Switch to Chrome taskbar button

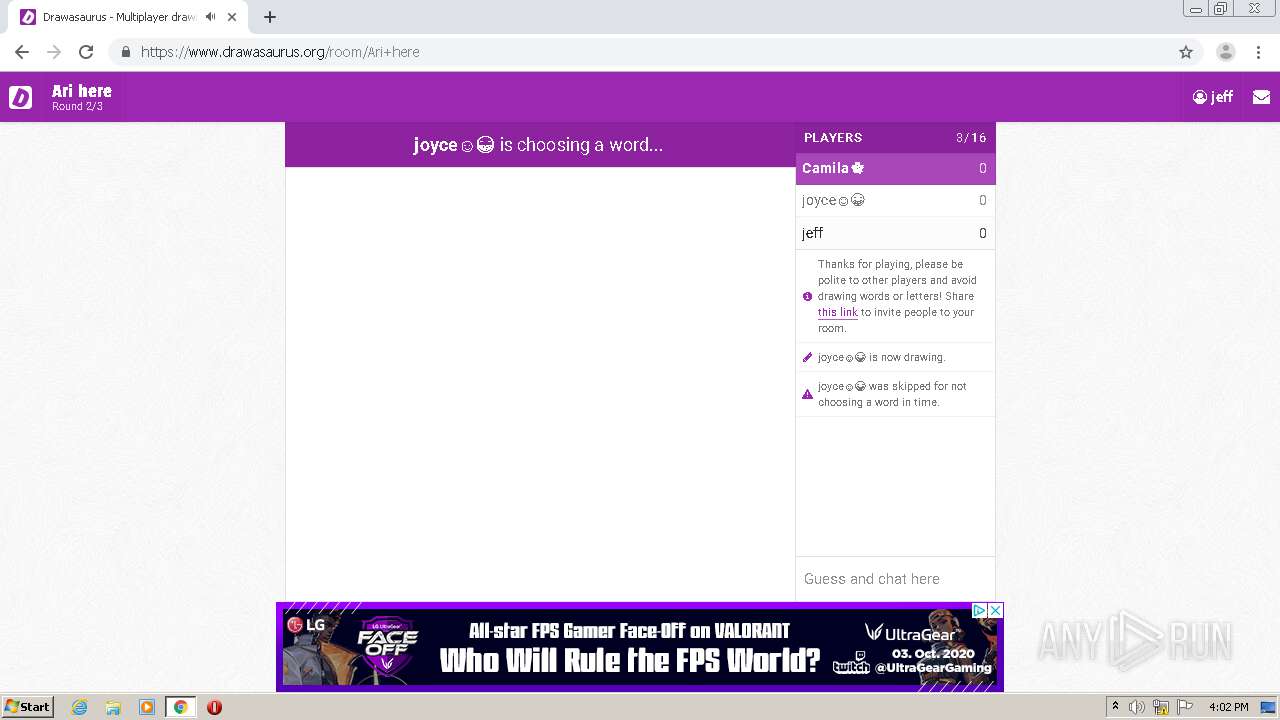tap(180, 707)
